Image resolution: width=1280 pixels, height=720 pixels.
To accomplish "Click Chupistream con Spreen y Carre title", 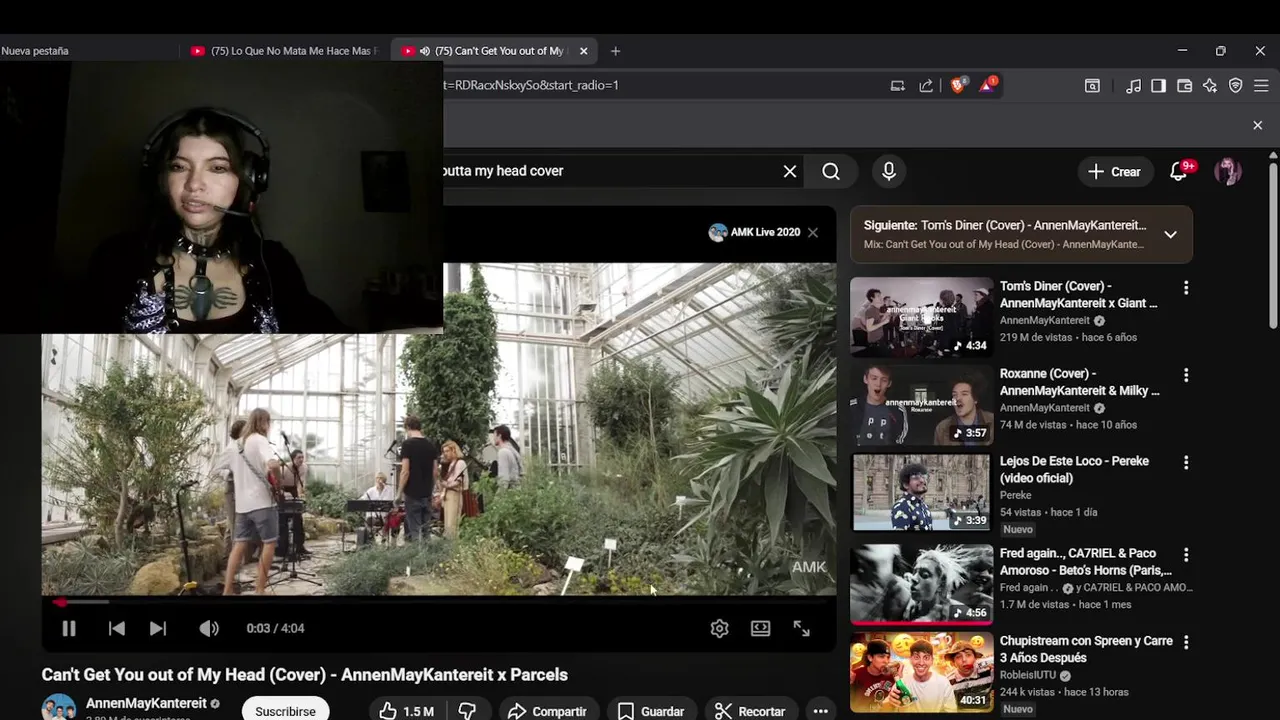I will (1086, 649).
